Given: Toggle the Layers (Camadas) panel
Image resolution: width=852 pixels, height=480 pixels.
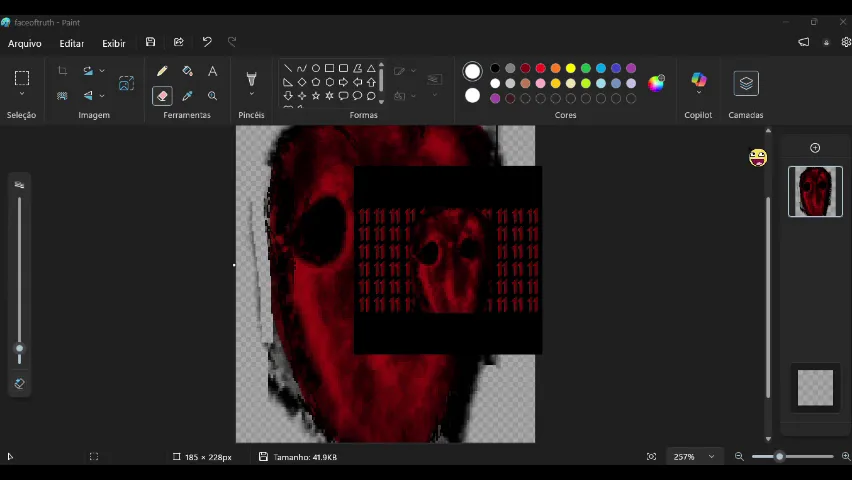Looking at the screenshot, I should pyautogui.click(x=746, y=83).
